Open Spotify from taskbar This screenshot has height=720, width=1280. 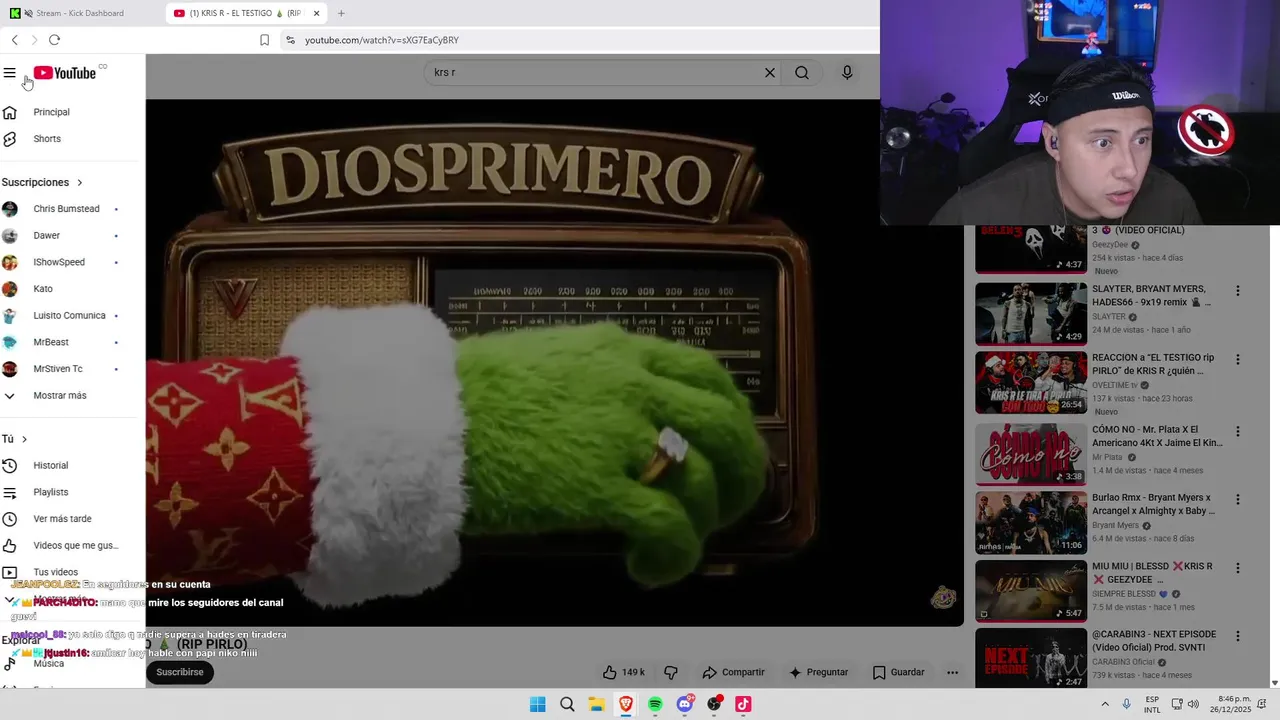655,704
